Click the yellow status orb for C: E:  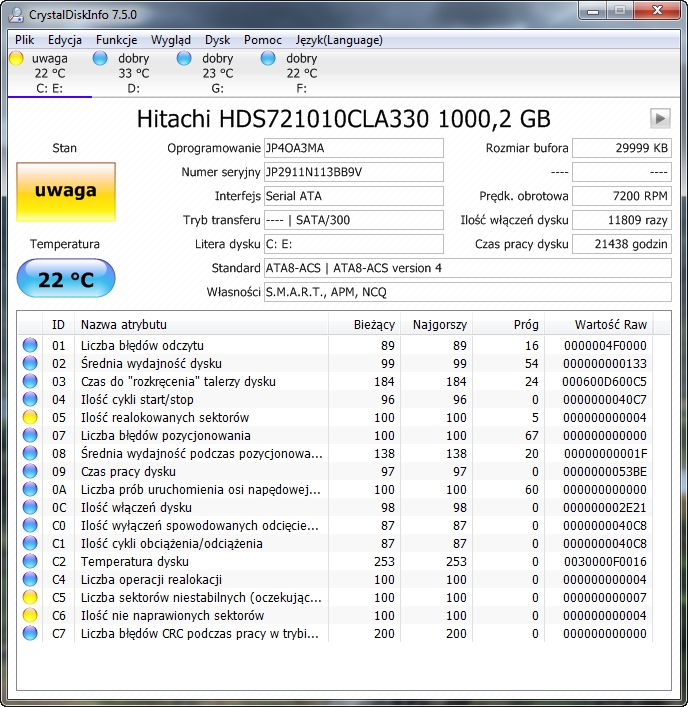pyautogui.click(x=16, y=58)
